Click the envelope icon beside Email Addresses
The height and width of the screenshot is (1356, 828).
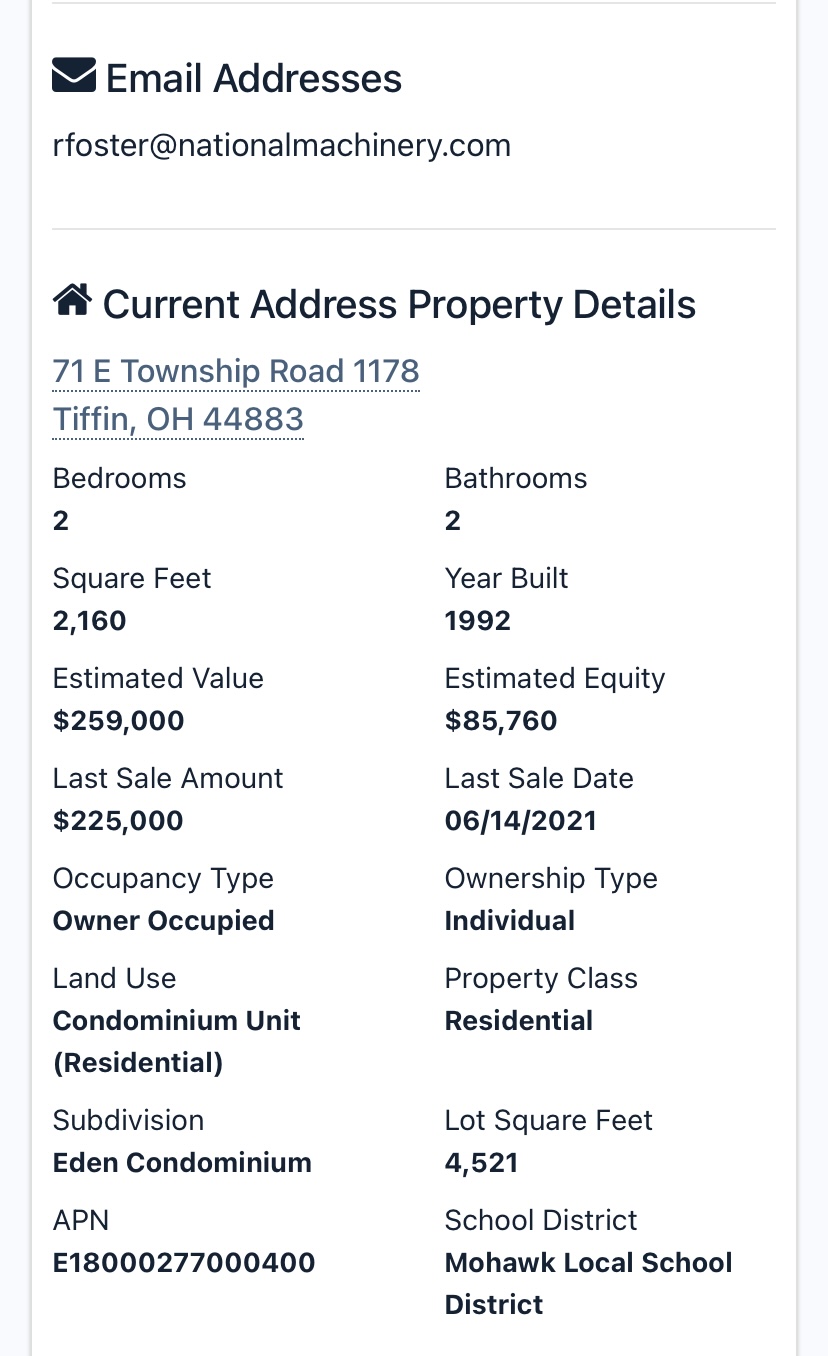tap(74, 76)
